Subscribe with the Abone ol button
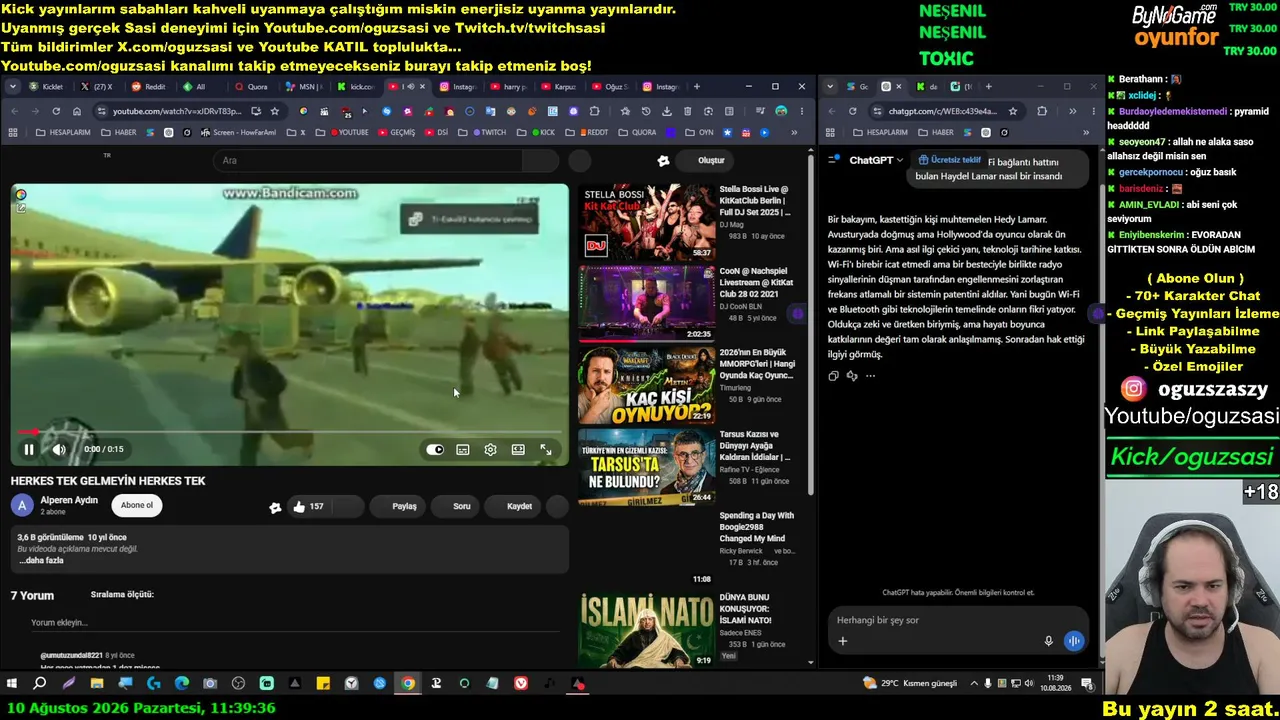Viewport: 1280px width, 720px height. (137, 505)
